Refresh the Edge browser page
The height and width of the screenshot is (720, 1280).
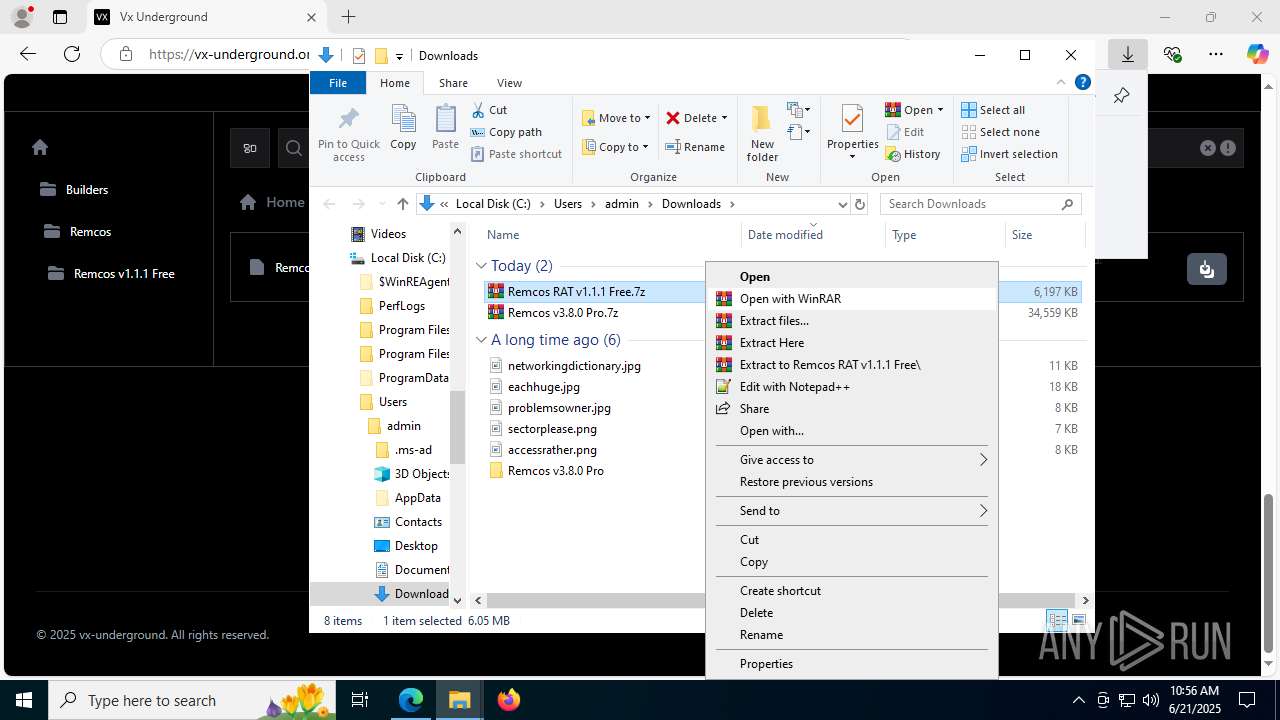(72, 55)
